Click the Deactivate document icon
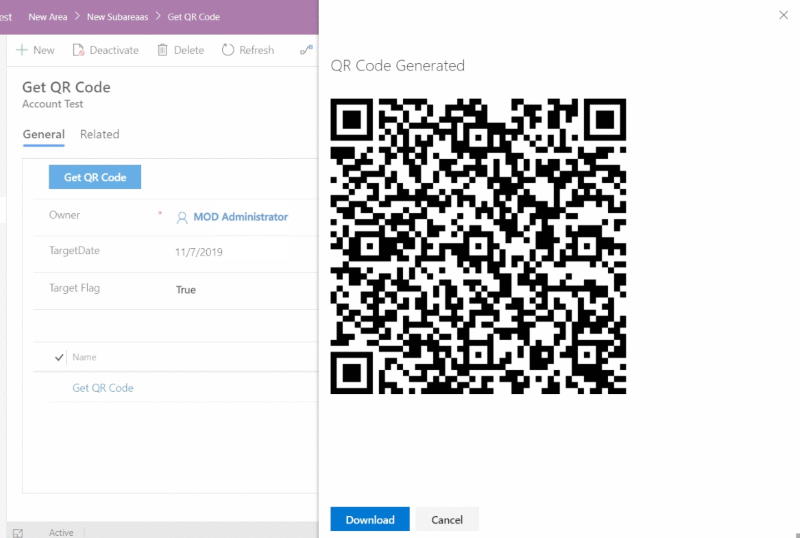This screenshot has width=800, height=538. (x=78, y=50)
